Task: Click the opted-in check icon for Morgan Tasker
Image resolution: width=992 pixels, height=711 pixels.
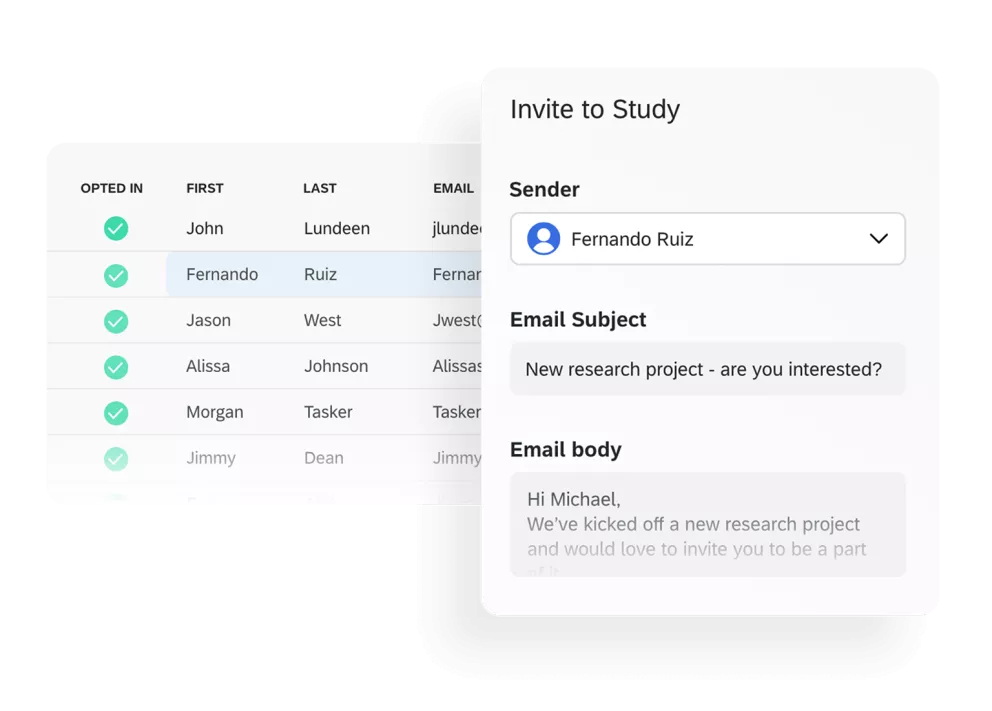Action: click(x=116, y=413)
